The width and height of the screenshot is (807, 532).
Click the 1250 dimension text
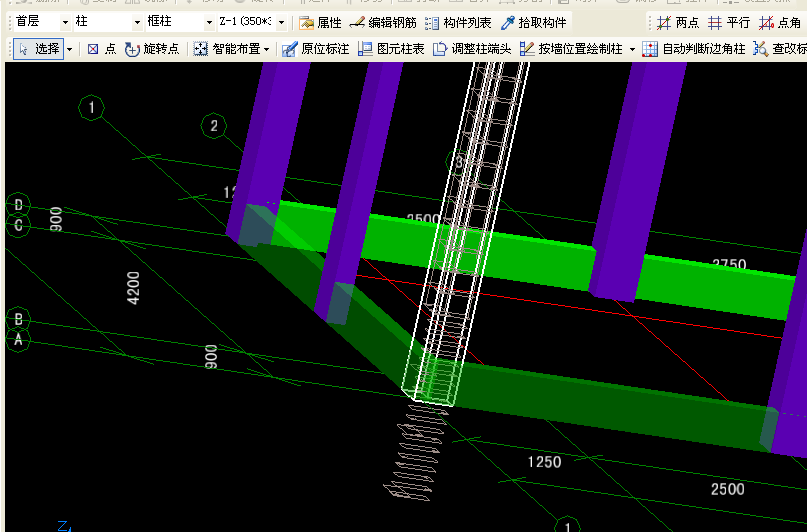pos(545,462)
